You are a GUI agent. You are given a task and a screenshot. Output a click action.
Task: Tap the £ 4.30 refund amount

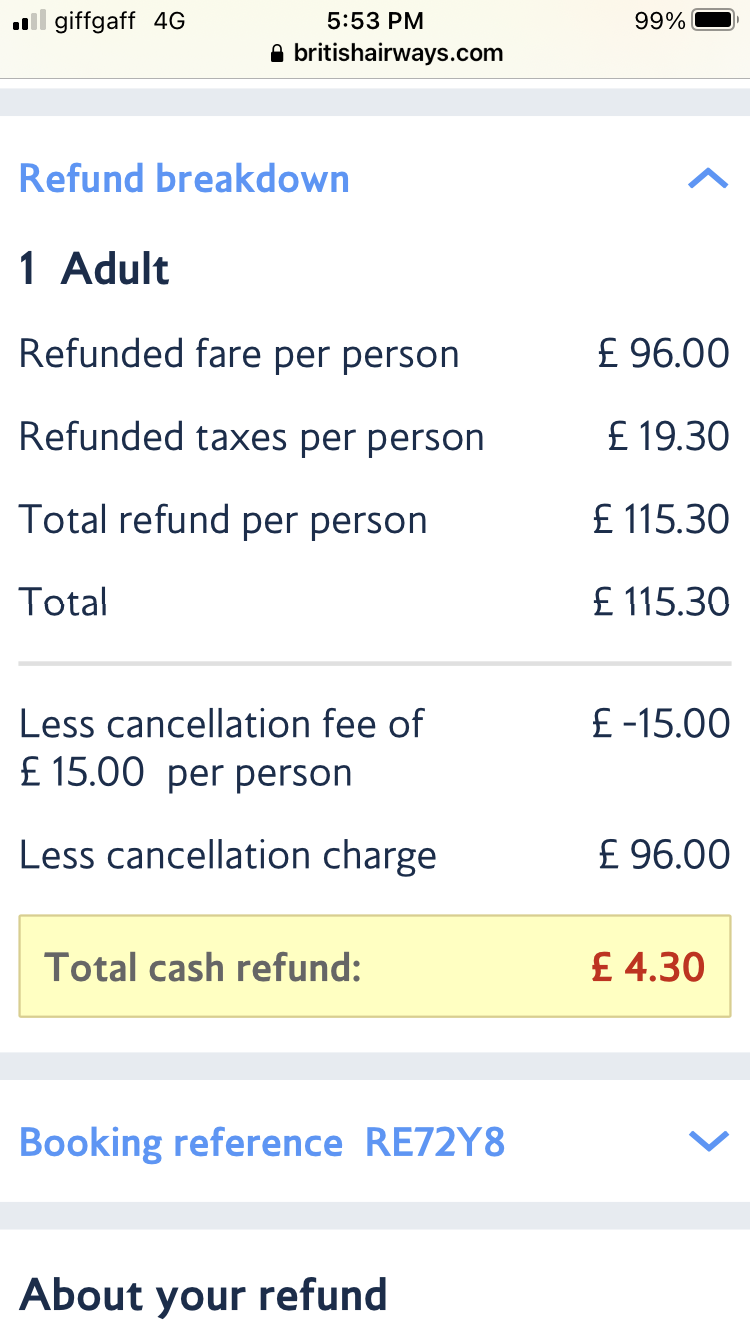pyautogui.click(x=648, y=967)
